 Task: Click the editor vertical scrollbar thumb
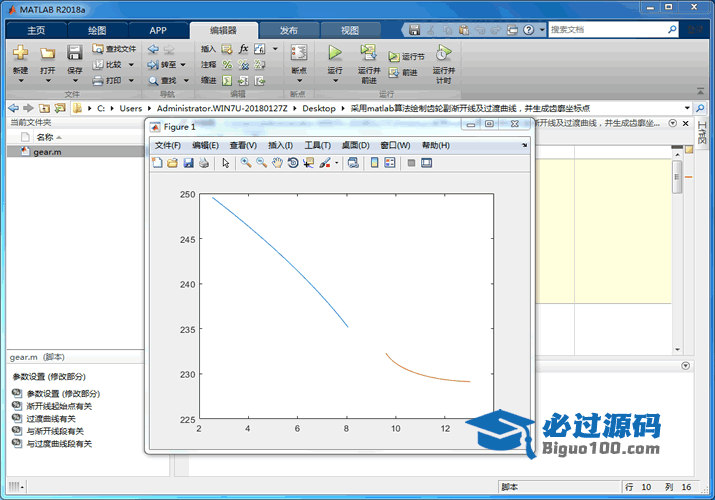coord(677,177)
